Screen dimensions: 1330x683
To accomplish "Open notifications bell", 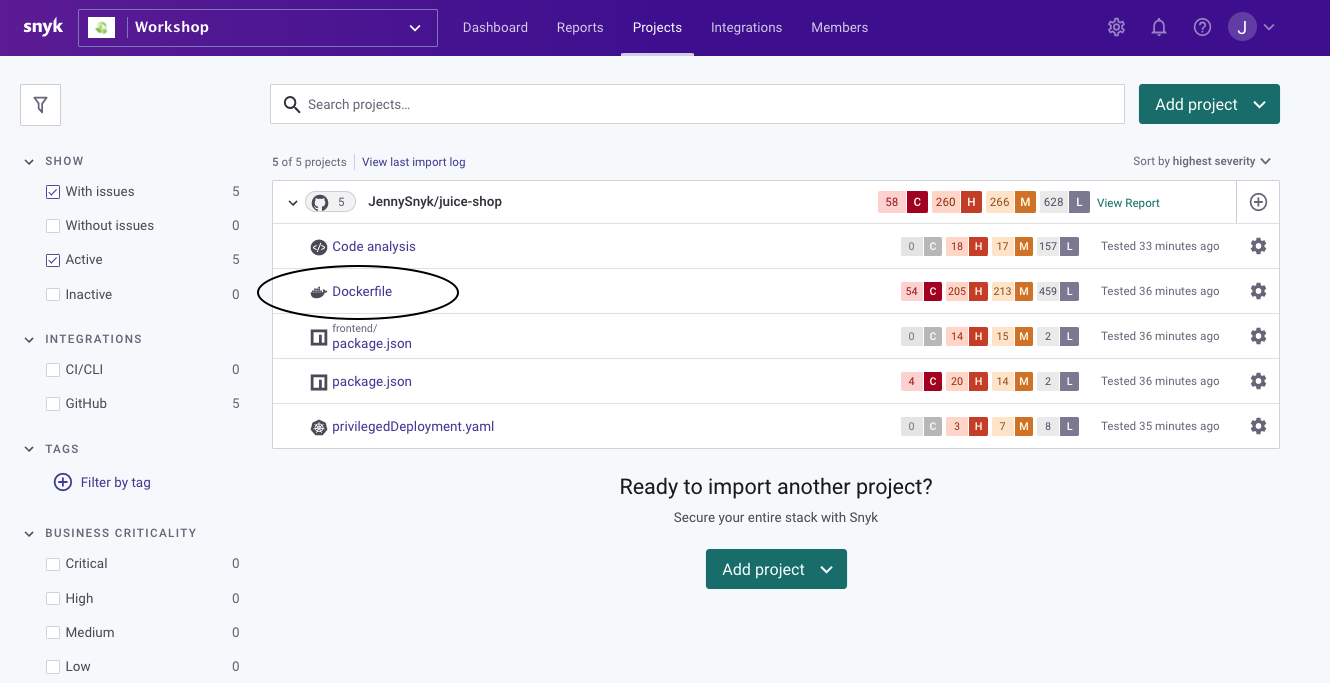I will click(1159, 28).
